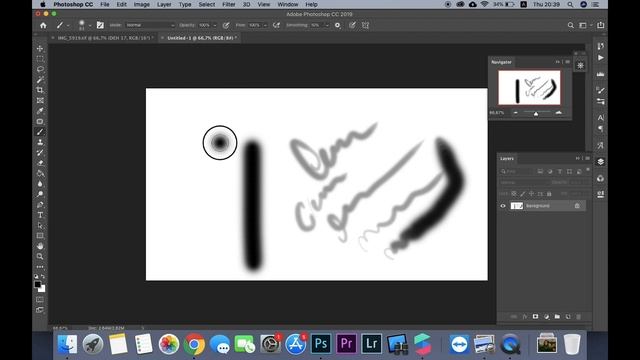Open smoothing options gear

[x=337, y=25]
